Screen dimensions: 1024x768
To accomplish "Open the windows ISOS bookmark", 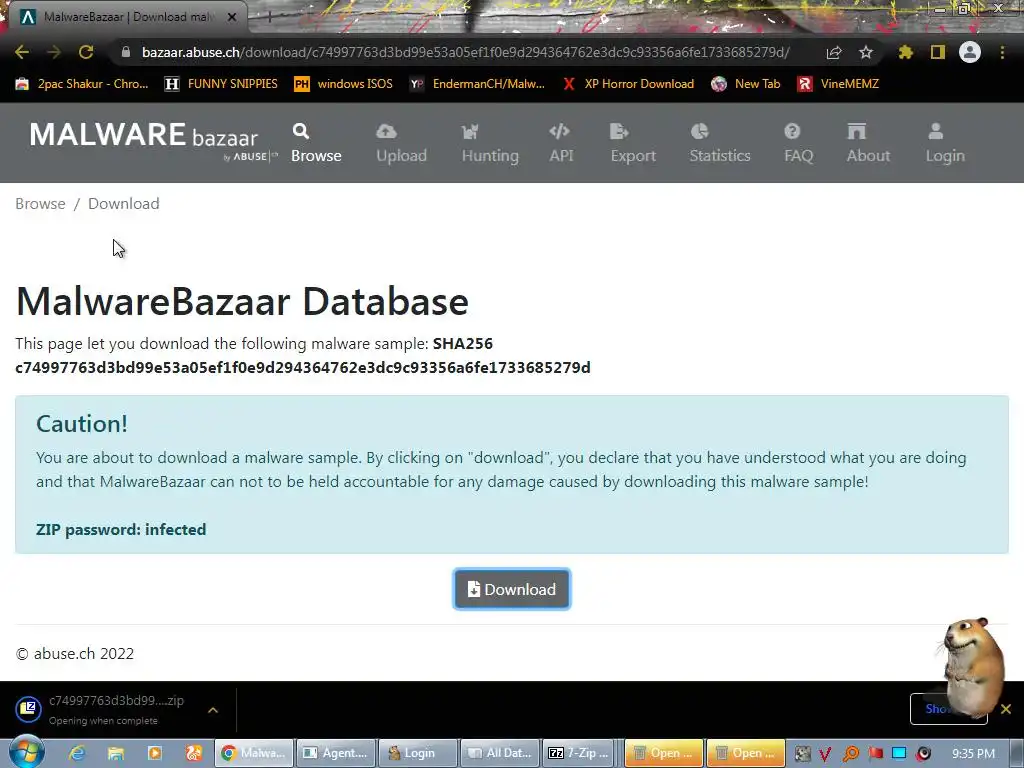I will (x=344, y=84).
